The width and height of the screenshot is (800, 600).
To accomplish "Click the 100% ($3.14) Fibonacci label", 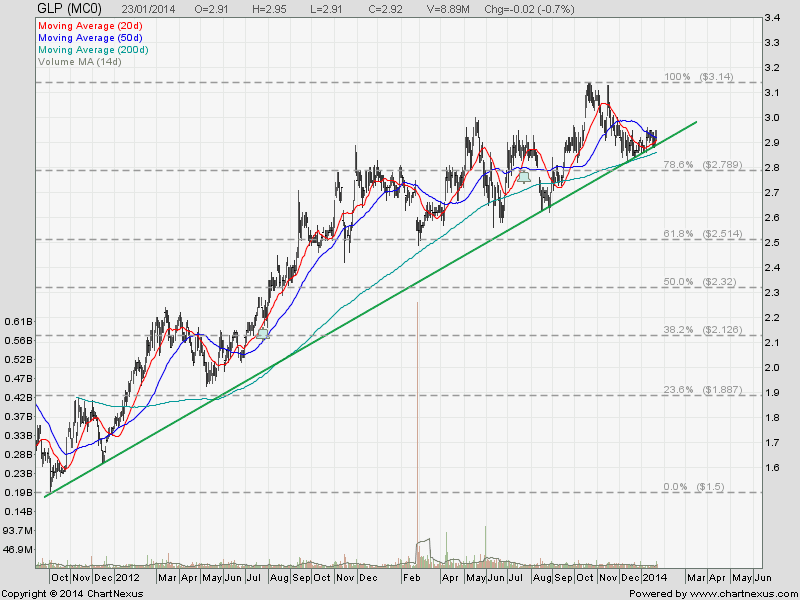I will [x=698, y=77].
